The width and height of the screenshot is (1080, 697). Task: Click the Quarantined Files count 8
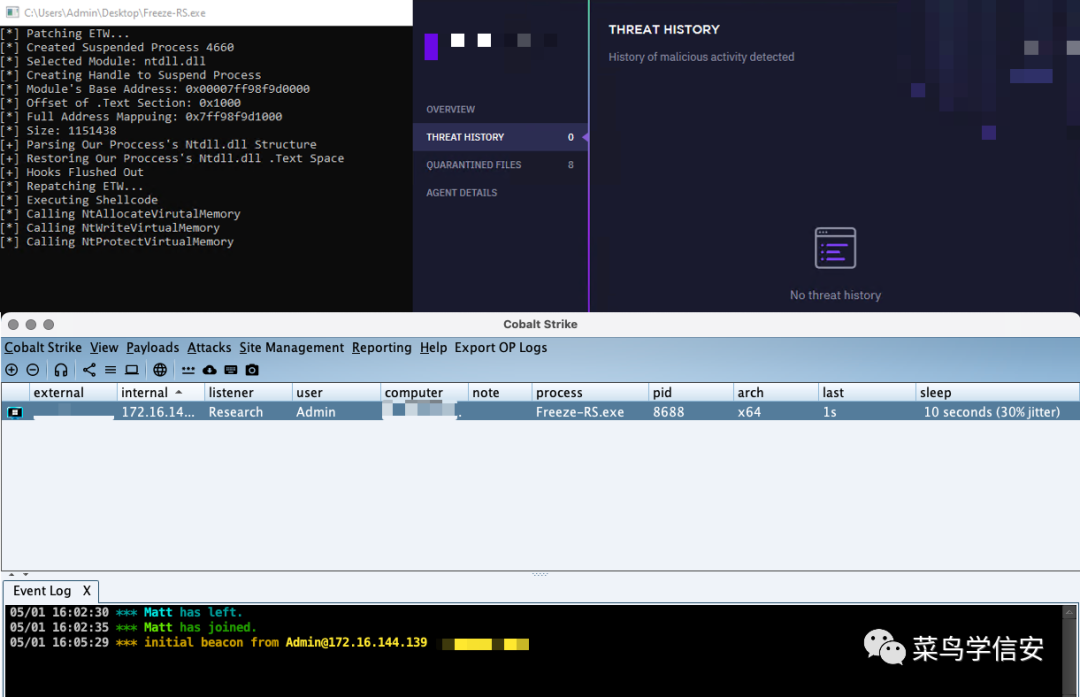coord(570,165)
